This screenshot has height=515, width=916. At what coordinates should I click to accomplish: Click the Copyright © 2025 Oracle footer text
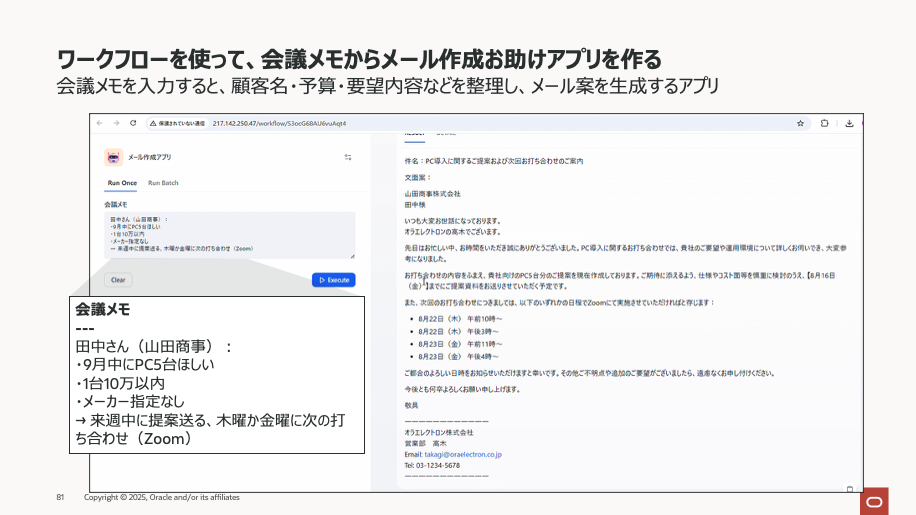click(x=161, y=497)
